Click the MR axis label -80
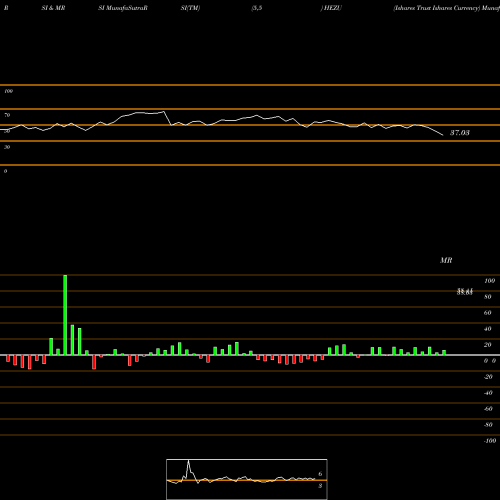Screen dimensions: 500x500 tap(488, 425)
